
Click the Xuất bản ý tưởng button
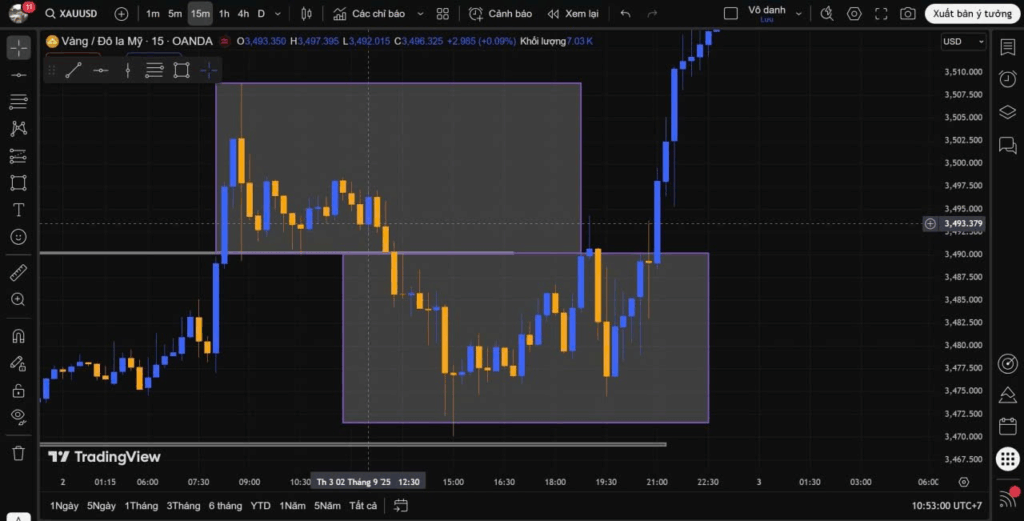pyautogui.click(x=972, y=14)
